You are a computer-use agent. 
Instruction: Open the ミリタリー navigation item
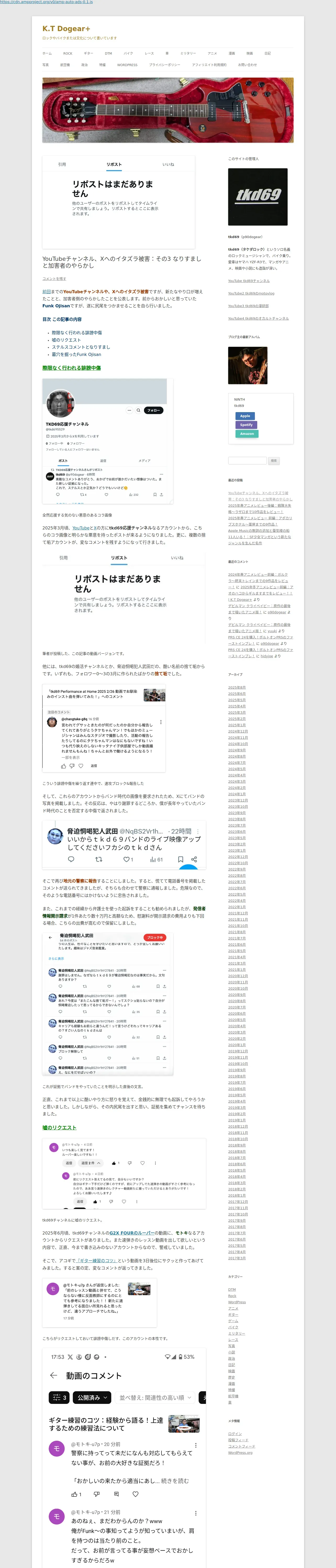(188, 54)
